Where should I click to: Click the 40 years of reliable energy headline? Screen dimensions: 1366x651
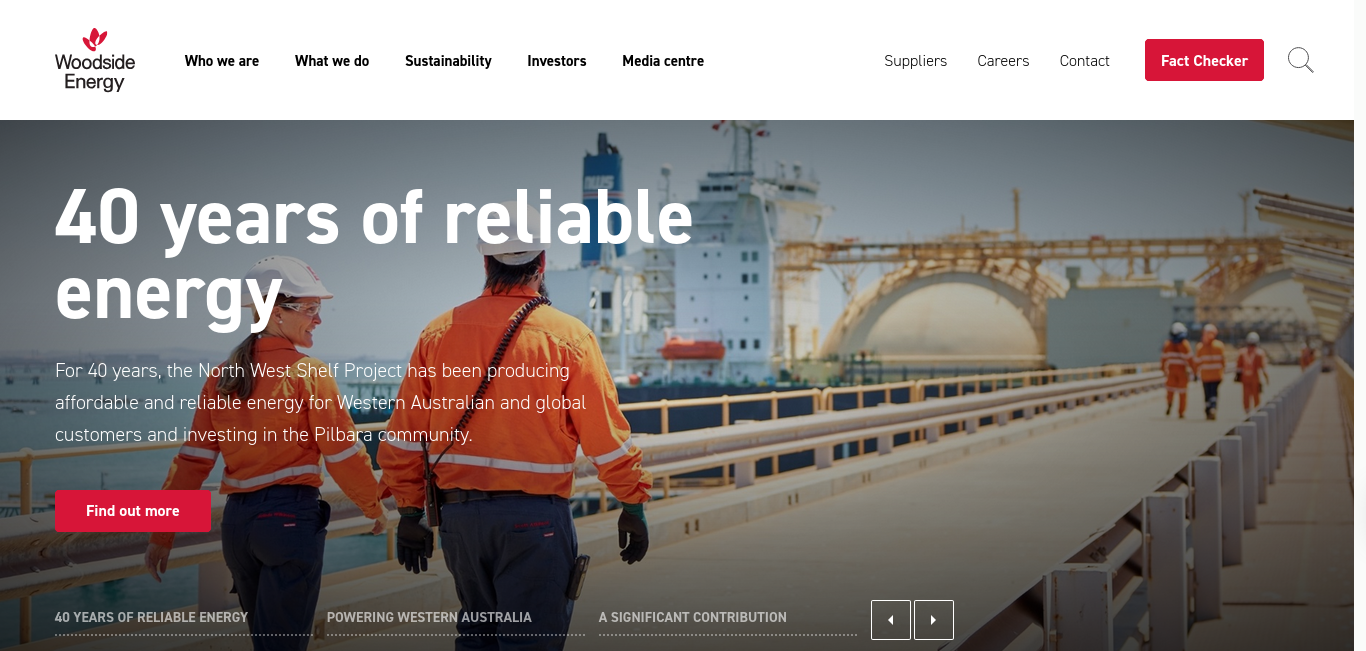(x=374, y=255)
